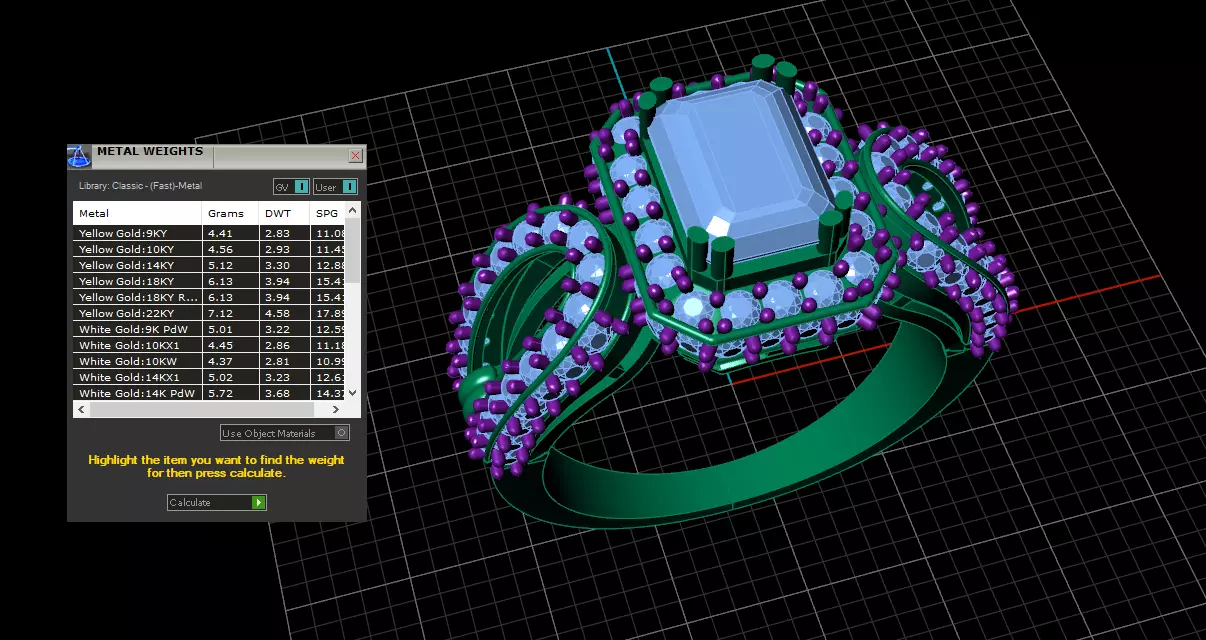The image size is (1206, 640).
Task: Select the Yellow Gold:18KY R... row
Action: tap(209, 297)
